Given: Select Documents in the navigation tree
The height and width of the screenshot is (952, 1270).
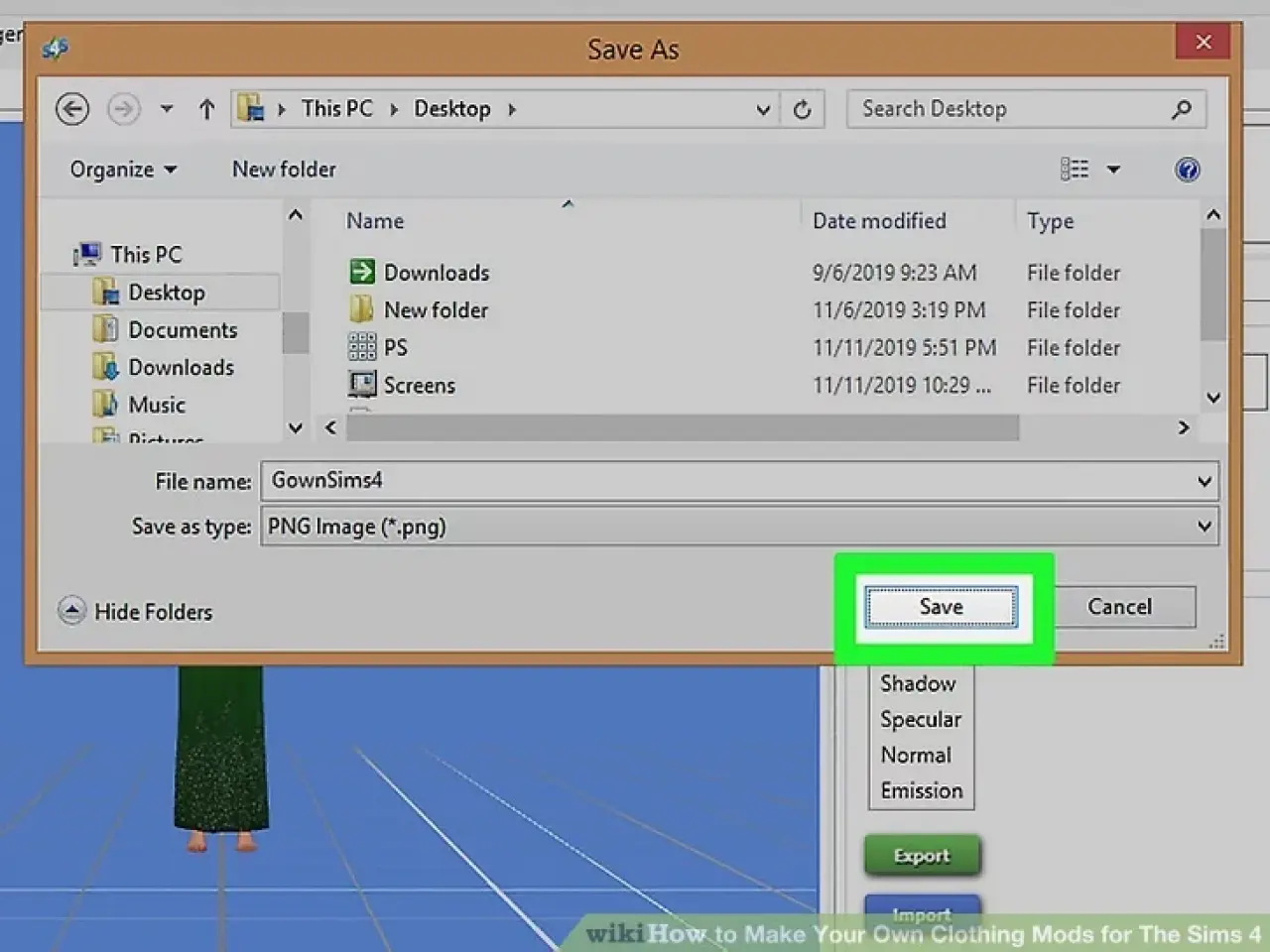Looking at the screenshot, I should point(183,330).
